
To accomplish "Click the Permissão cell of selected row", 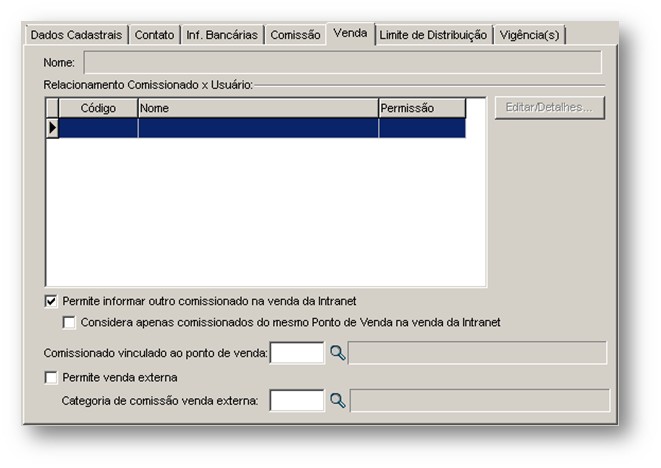I will click(422, 128).
